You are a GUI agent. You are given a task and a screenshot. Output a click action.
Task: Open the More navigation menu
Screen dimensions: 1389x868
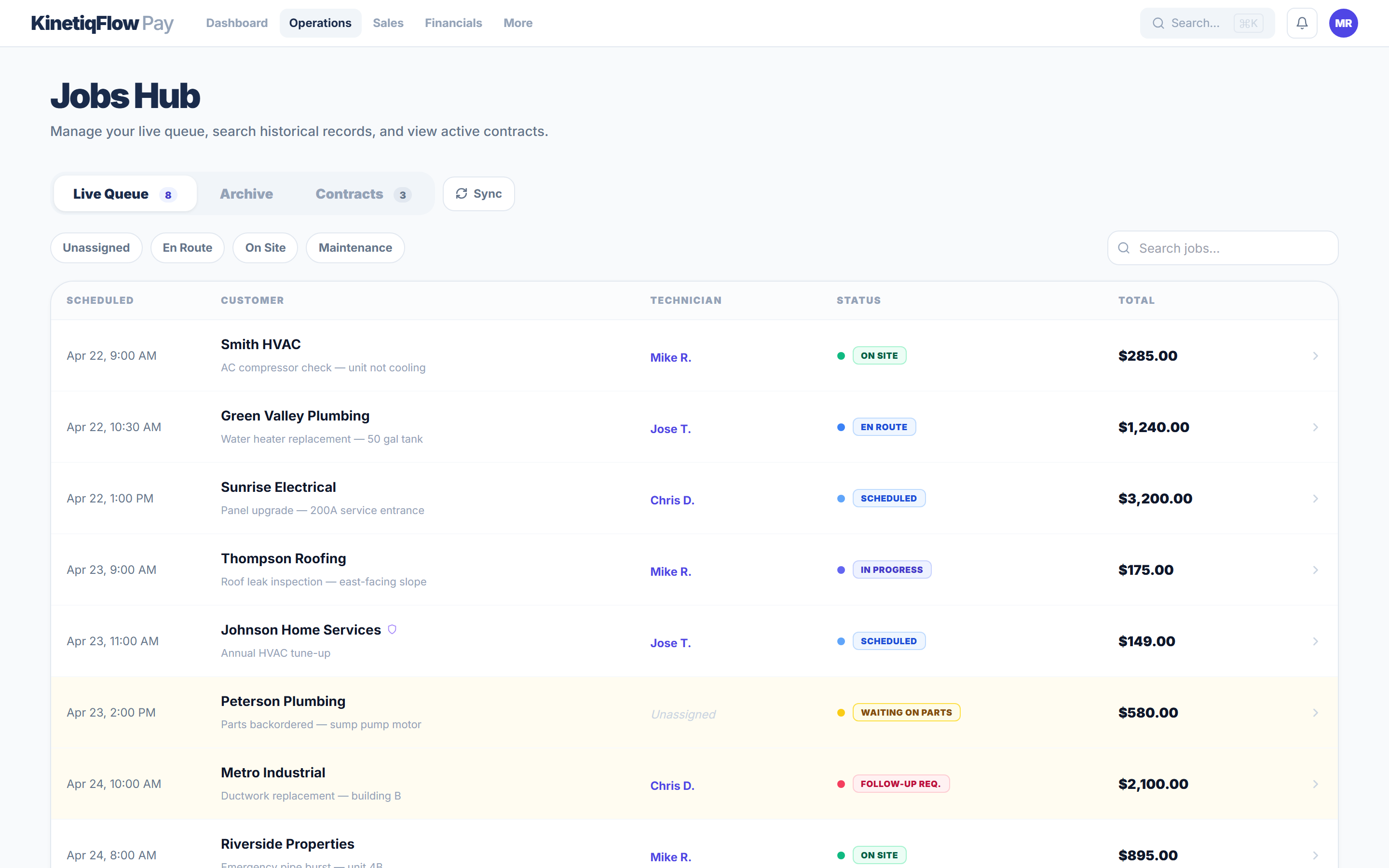click(517, 23)
